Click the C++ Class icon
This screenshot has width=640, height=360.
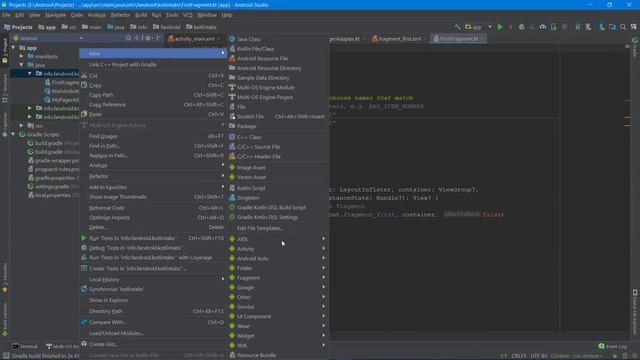pos(232,137)
